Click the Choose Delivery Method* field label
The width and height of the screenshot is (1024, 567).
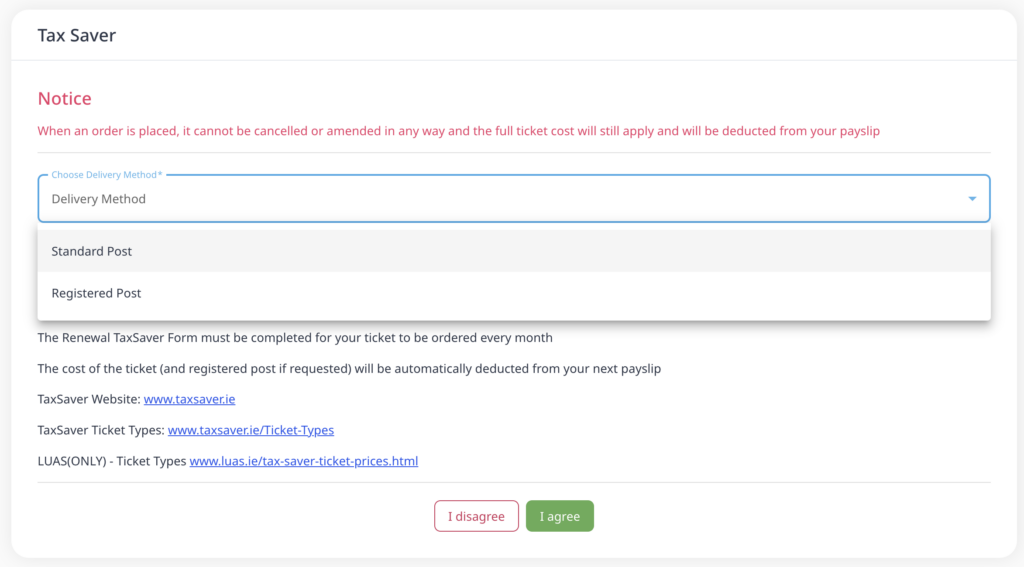click(x=107, y=175)
